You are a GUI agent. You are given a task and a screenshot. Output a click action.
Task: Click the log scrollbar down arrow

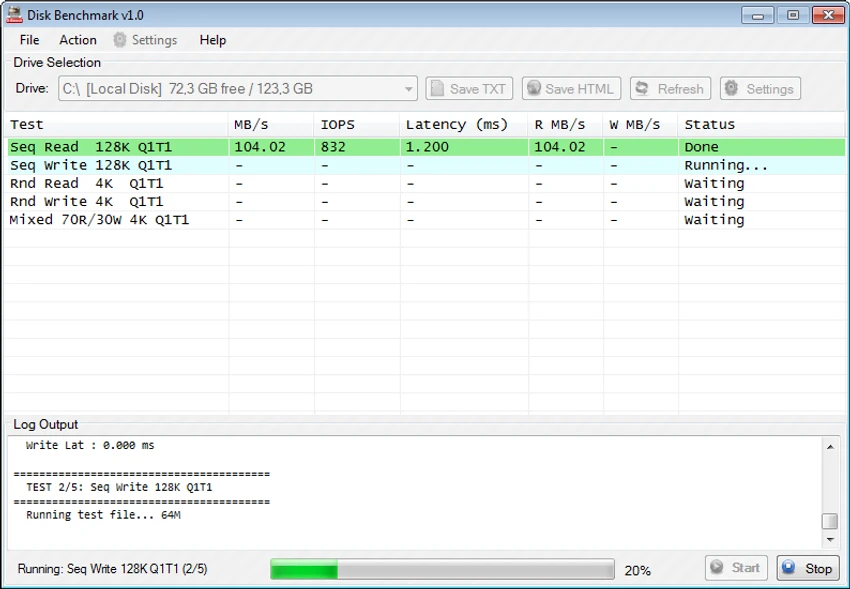click(x=830, y=540)
